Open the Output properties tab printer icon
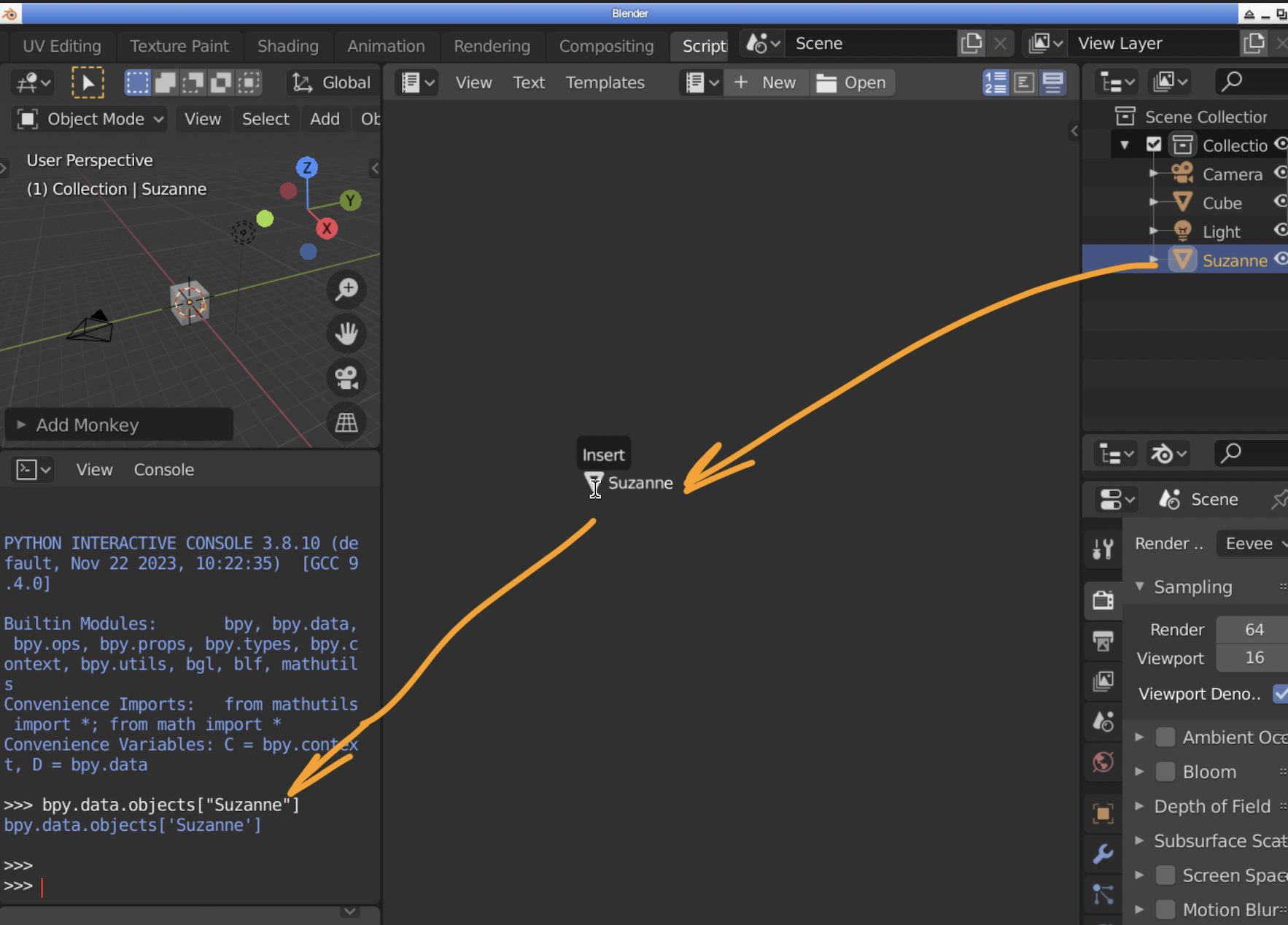 pyautogui.click(x=1103, y=641)
